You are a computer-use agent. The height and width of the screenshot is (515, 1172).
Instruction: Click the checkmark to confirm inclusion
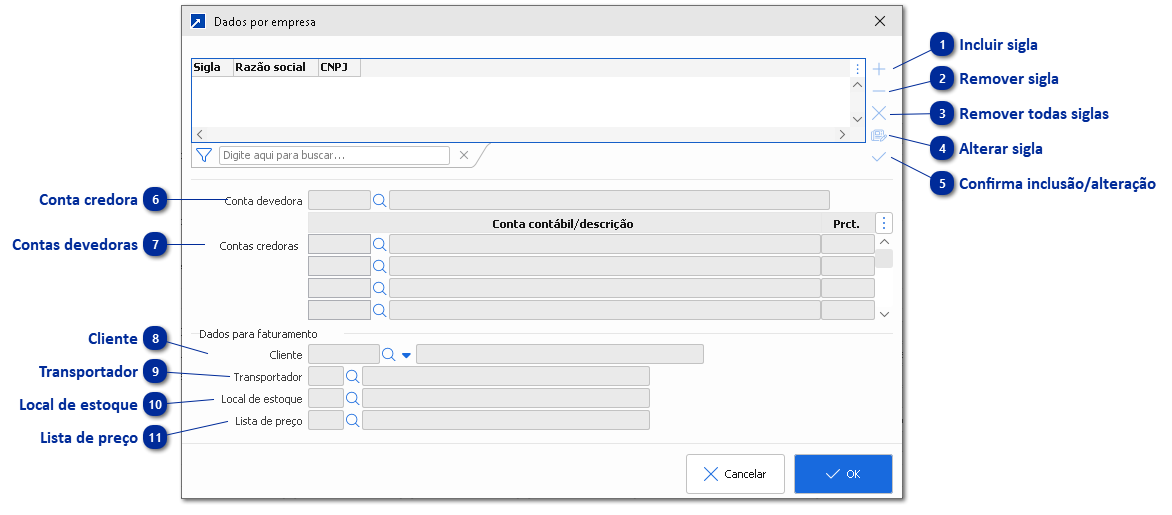tap(879, 157)
